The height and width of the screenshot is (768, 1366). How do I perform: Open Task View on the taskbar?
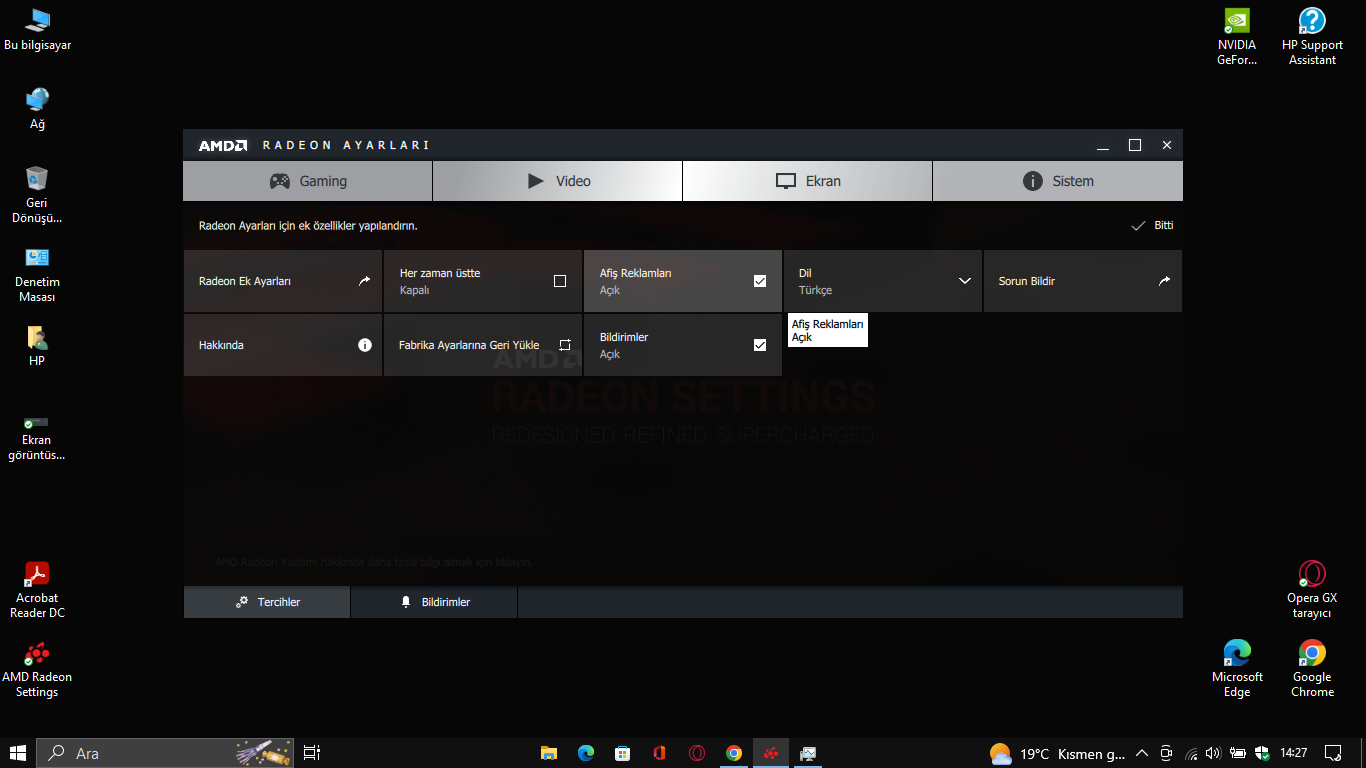tap(312, 753)
